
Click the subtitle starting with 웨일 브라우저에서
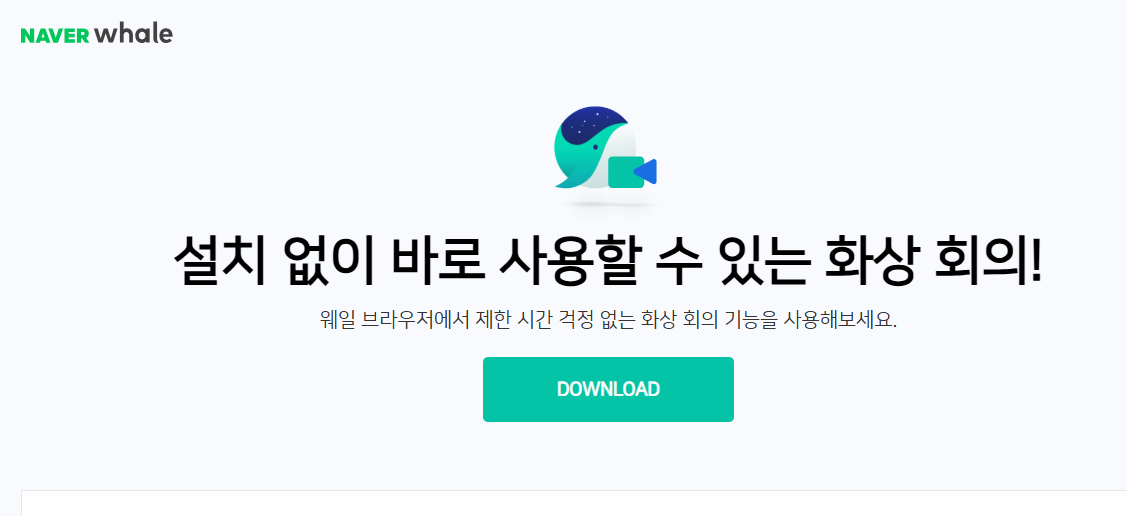pyautogui.click(x=608, y=319)
